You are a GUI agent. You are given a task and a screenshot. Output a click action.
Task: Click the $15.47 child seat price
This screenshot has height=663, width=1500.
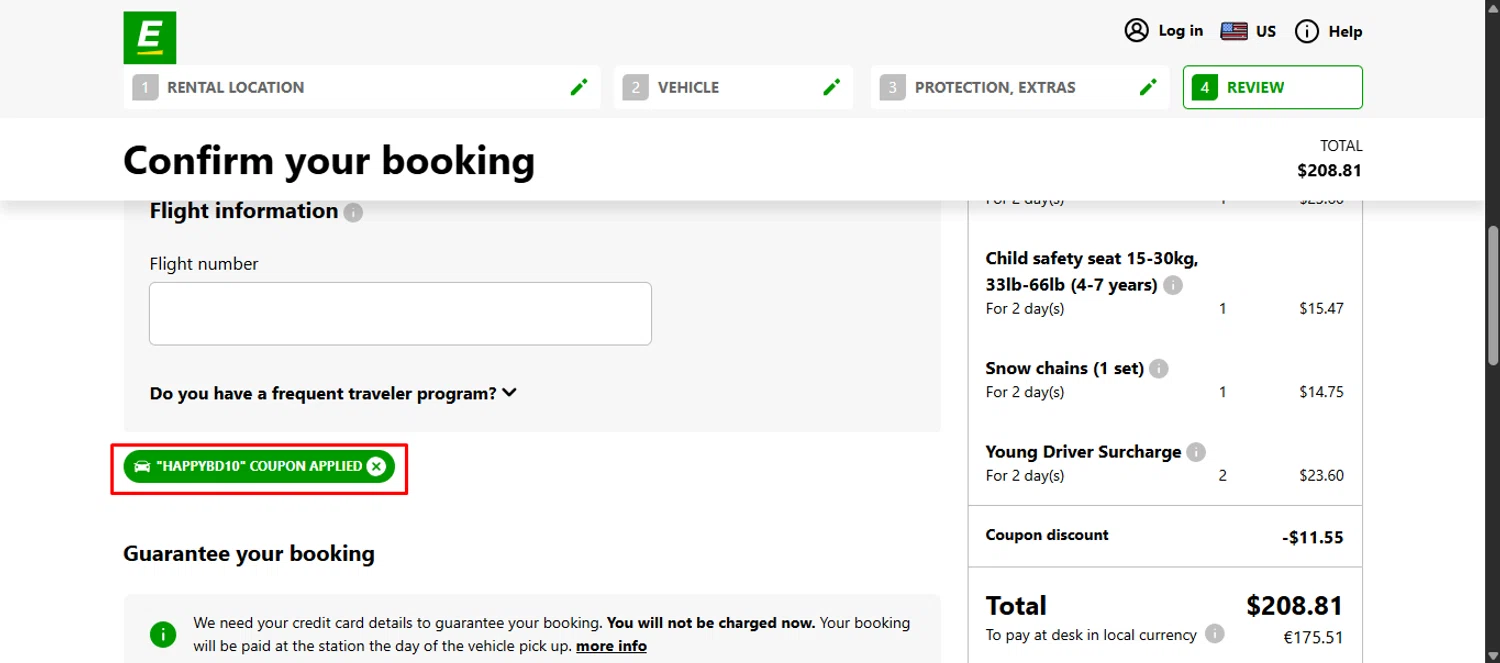coord(1321,308)
